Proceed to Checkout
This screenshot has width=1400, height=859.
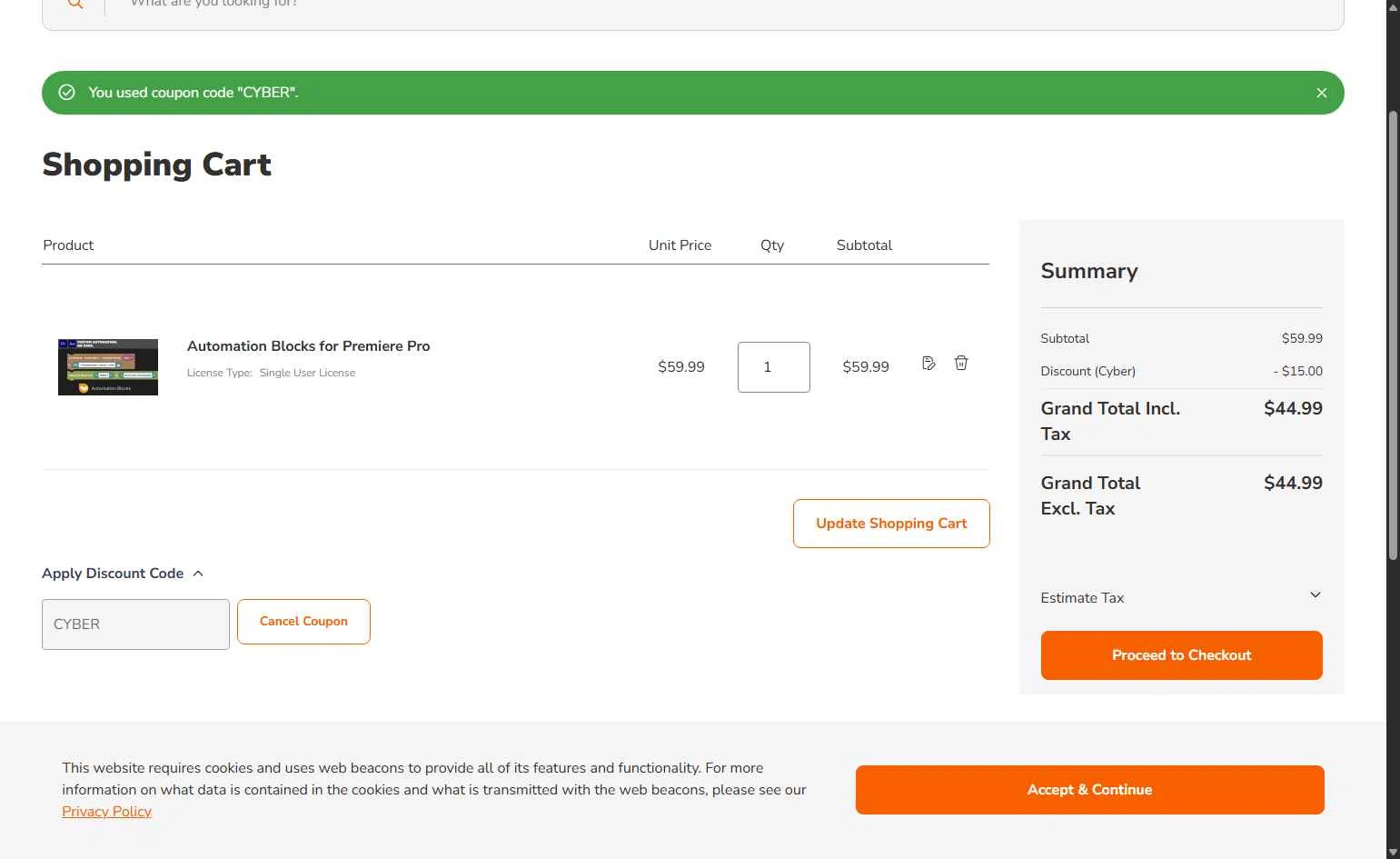click(1181, 655)
